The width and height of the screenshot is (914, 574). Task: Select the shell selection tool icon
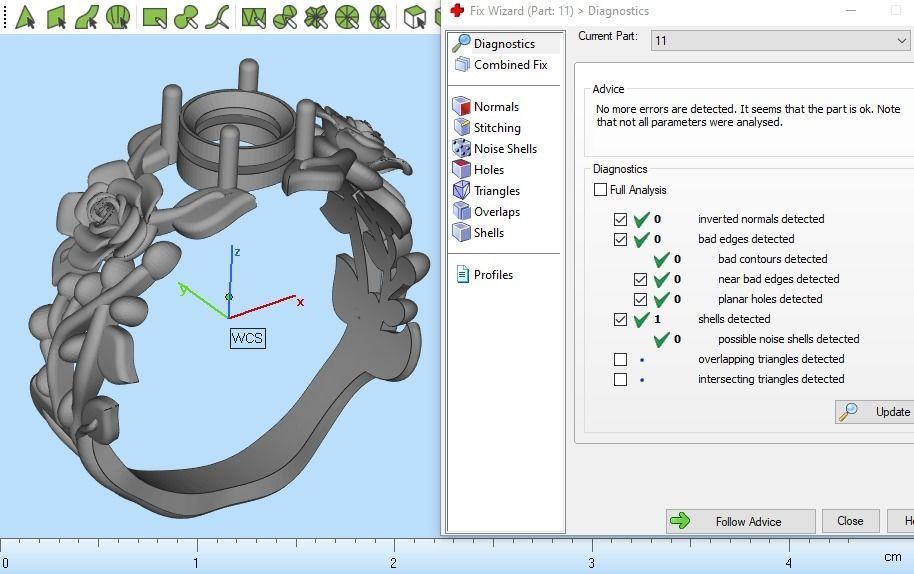click(x=118, y=17)
